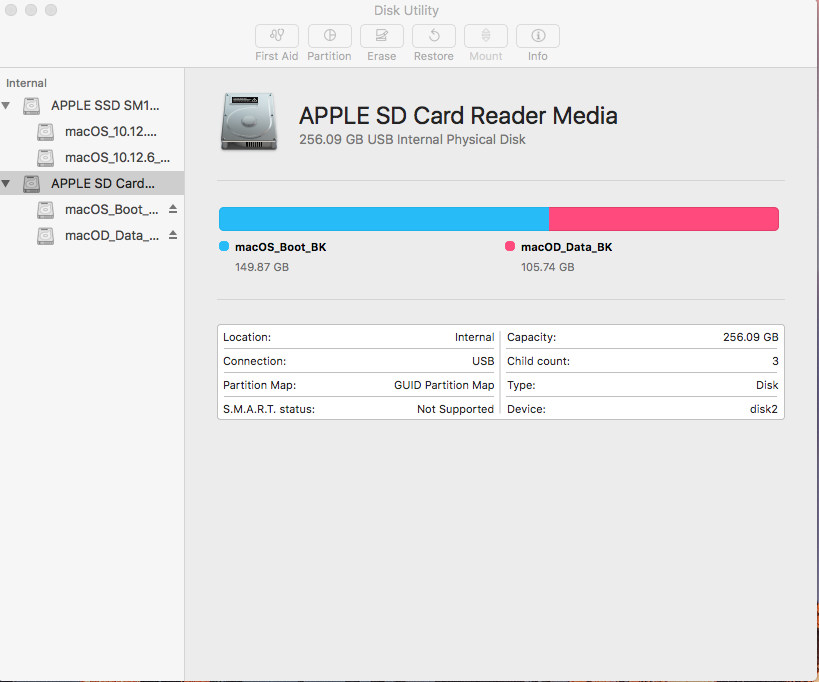Click the blue macOS_Boot_BK partition bar segment
Image resolution: width=819 pixels, height=682 pixels.
click(384, 219)
